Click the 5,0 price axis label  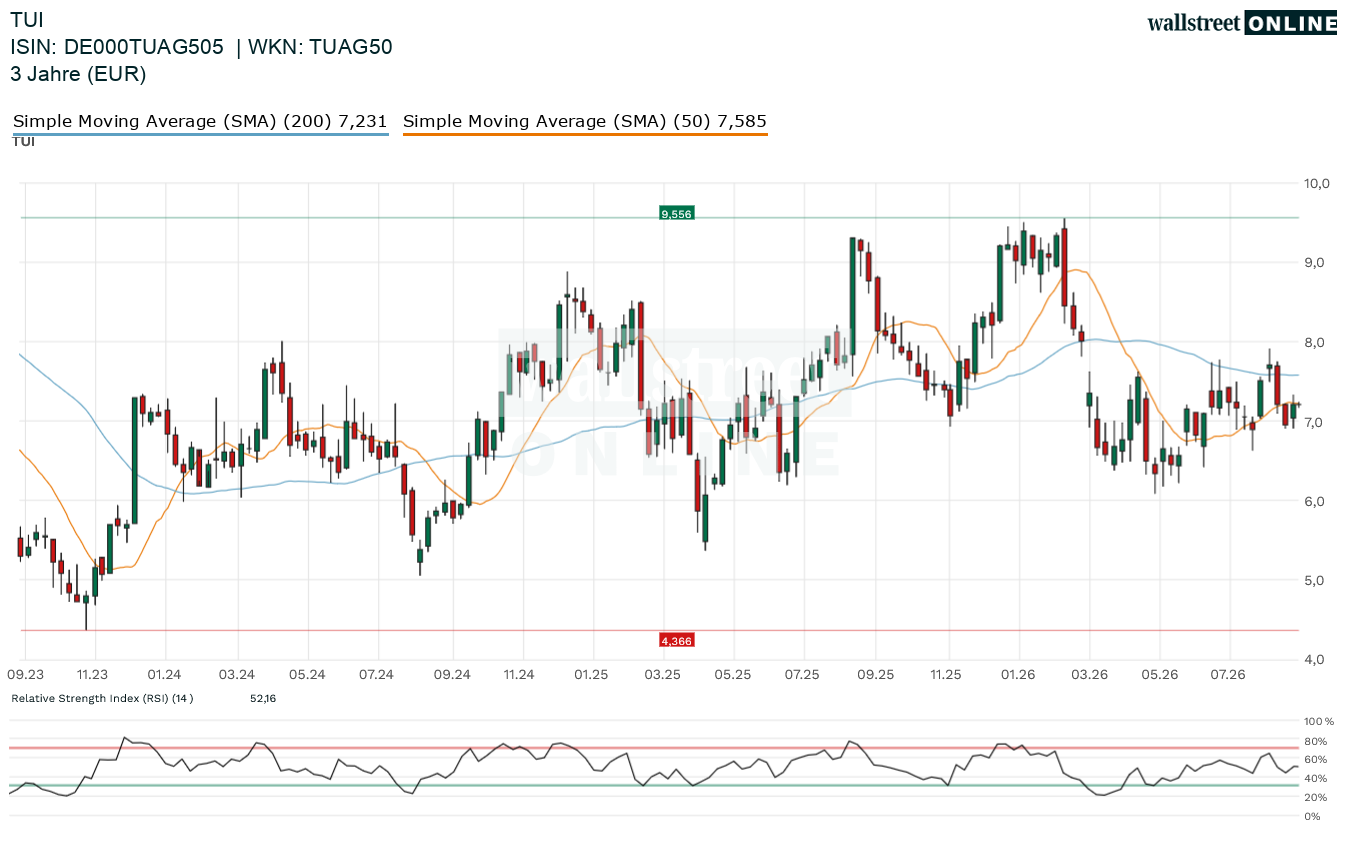[1313, 580]
